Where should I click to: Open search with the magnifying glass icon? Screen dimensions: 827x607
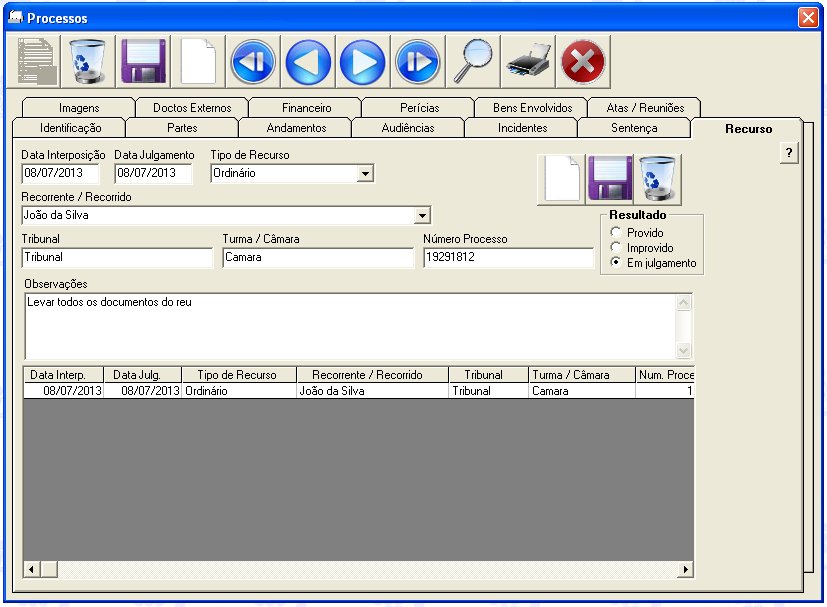[x=473, y=61]
